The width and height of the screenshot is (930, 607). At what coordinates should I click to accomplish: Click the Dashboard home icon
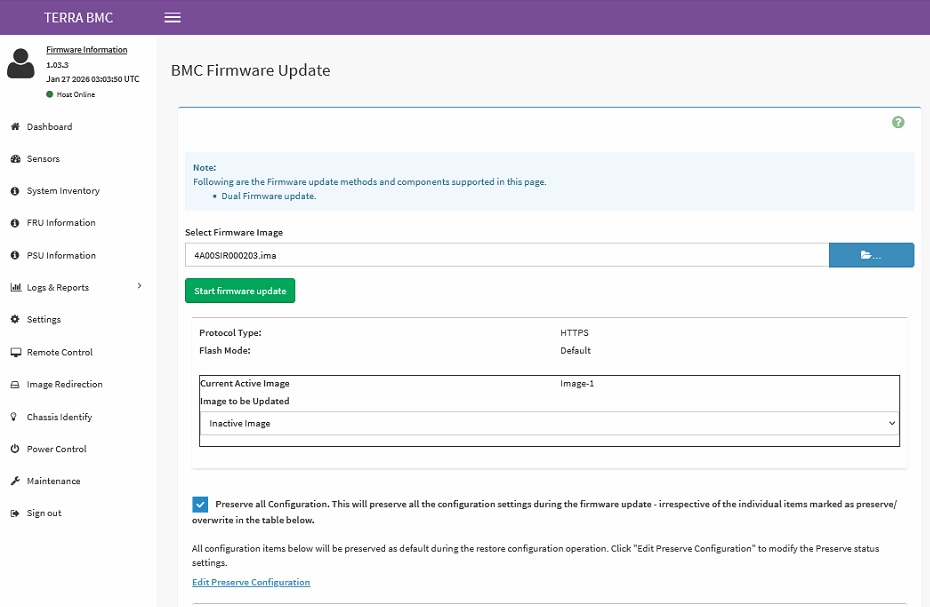click(x=15, y=126)
